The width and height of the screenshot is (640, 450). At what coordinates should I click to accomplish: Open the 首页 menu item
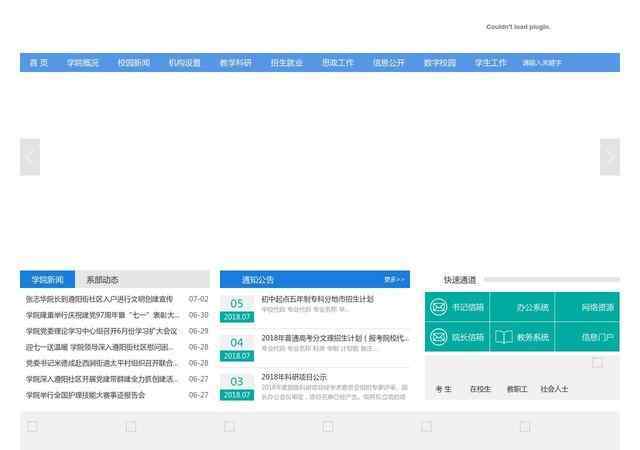tap(39, 63)
